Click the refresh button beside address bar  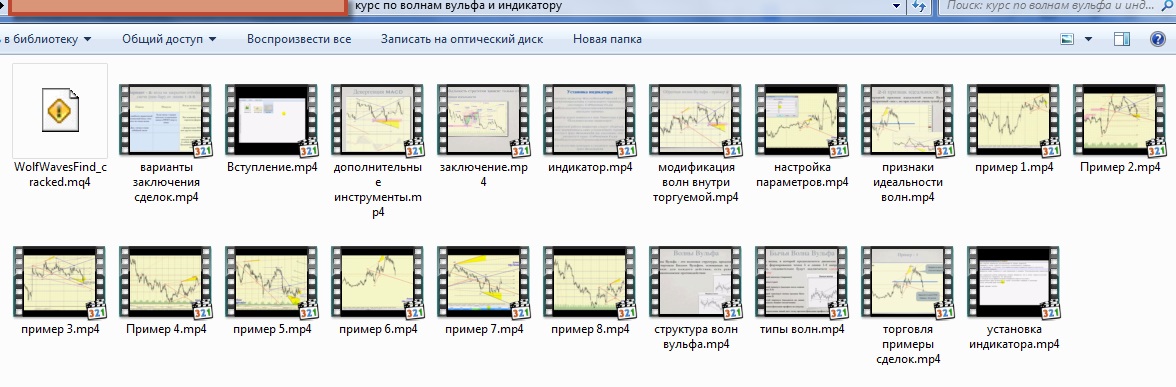[918, 7]
